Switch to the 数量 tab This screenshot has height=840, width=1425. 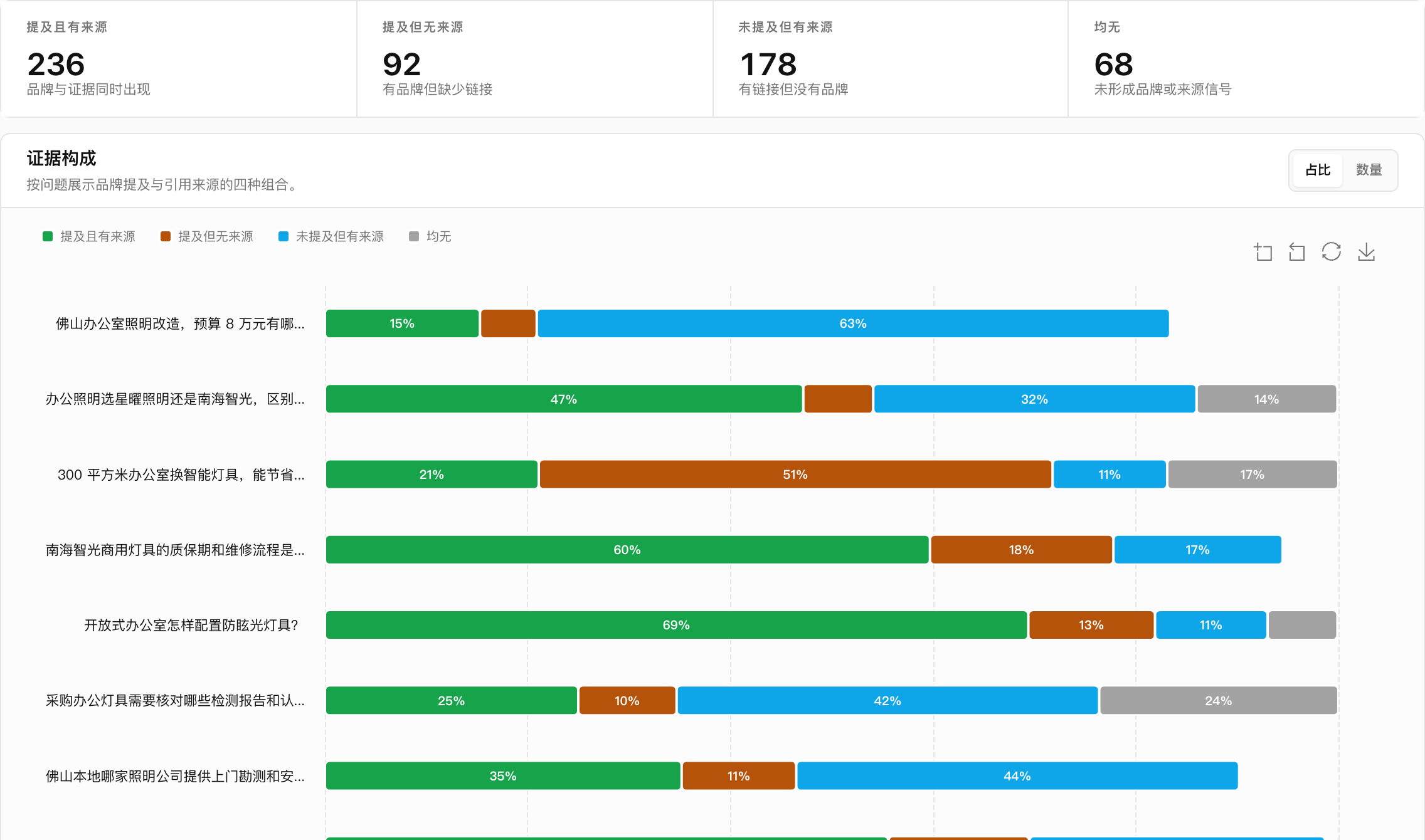(1369, 170)
